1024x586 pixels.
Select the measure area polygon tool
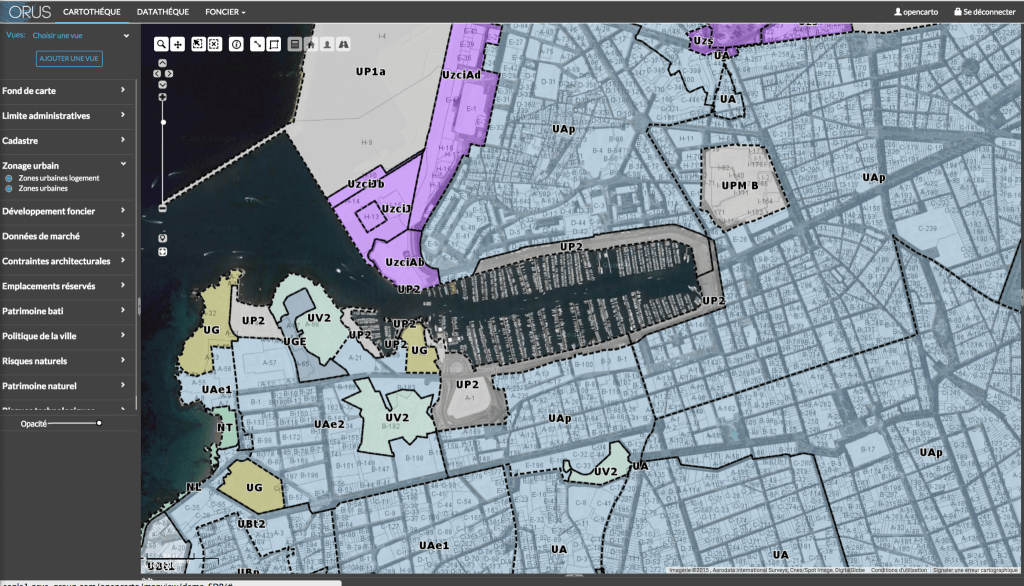[x=274, y=44]
